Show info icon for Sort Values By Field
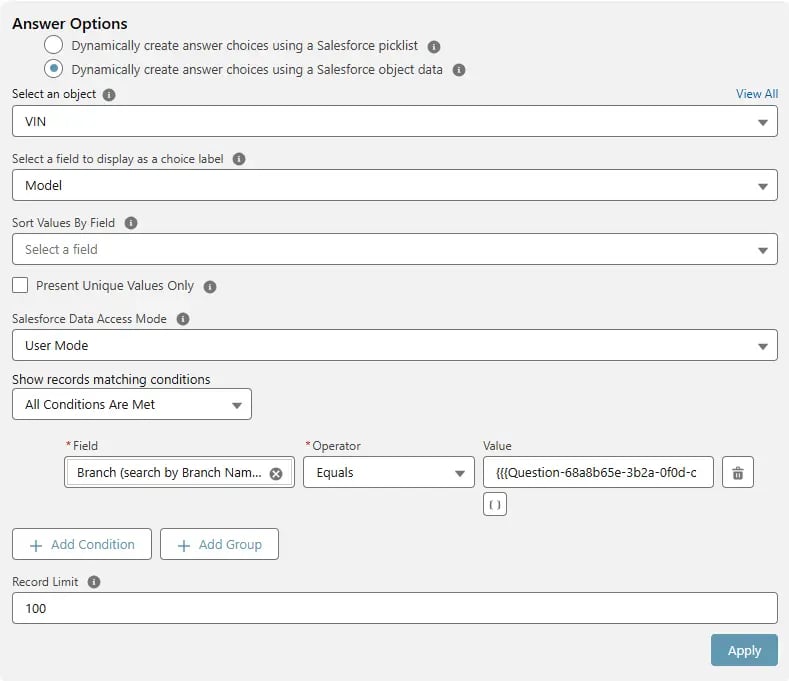789x681 pixels. [x=131, y=223]
